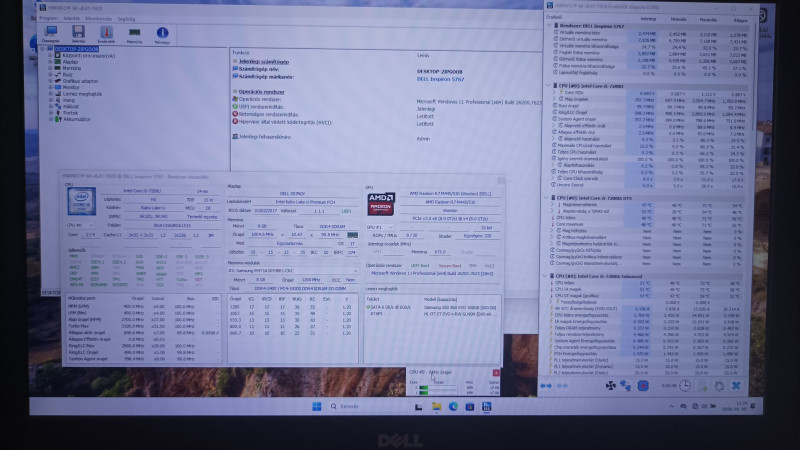800x450 pixels.
Task: Click the fan control icon in sensor panel
Action: pyautogui.click(x=610, y=386)
